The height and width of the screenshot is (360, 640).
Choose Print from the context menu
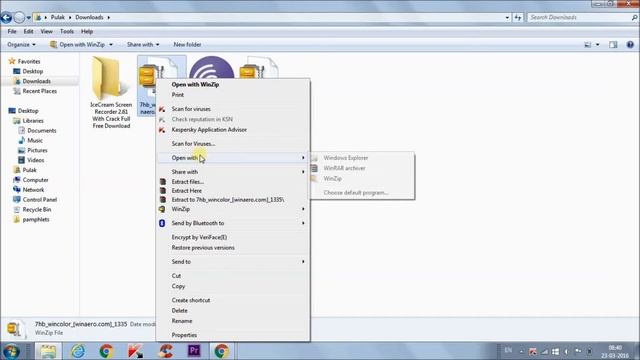tap(233, 95)
